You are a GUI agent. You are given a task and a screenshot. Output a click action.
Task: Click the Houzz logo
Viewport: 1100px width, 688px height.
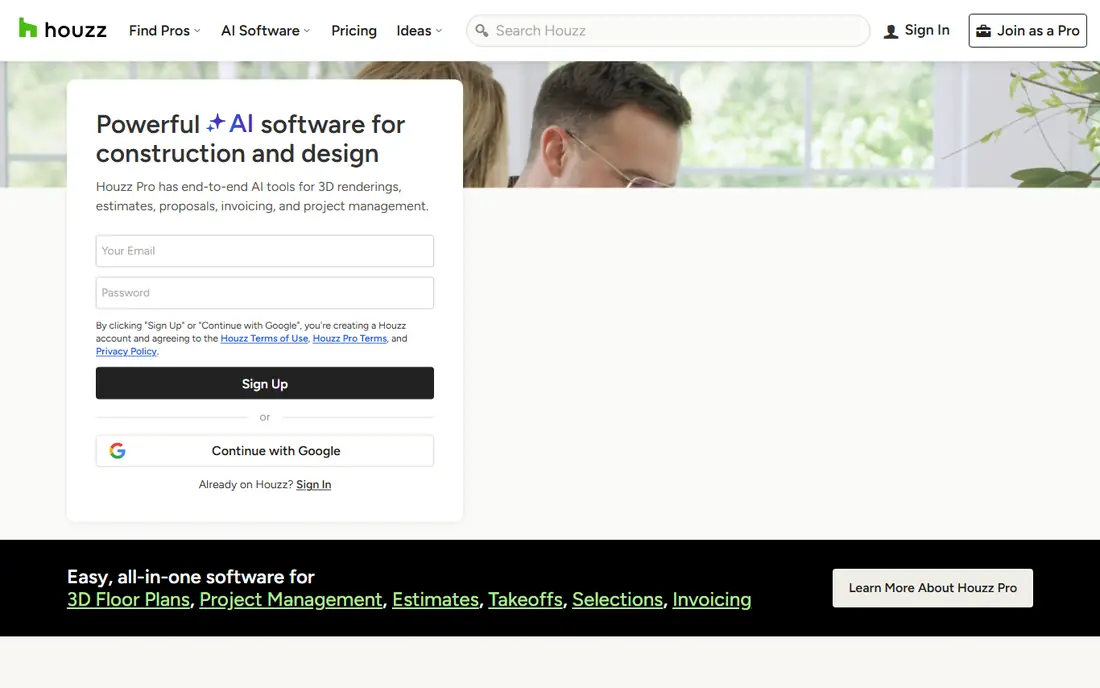pos(62,29)
